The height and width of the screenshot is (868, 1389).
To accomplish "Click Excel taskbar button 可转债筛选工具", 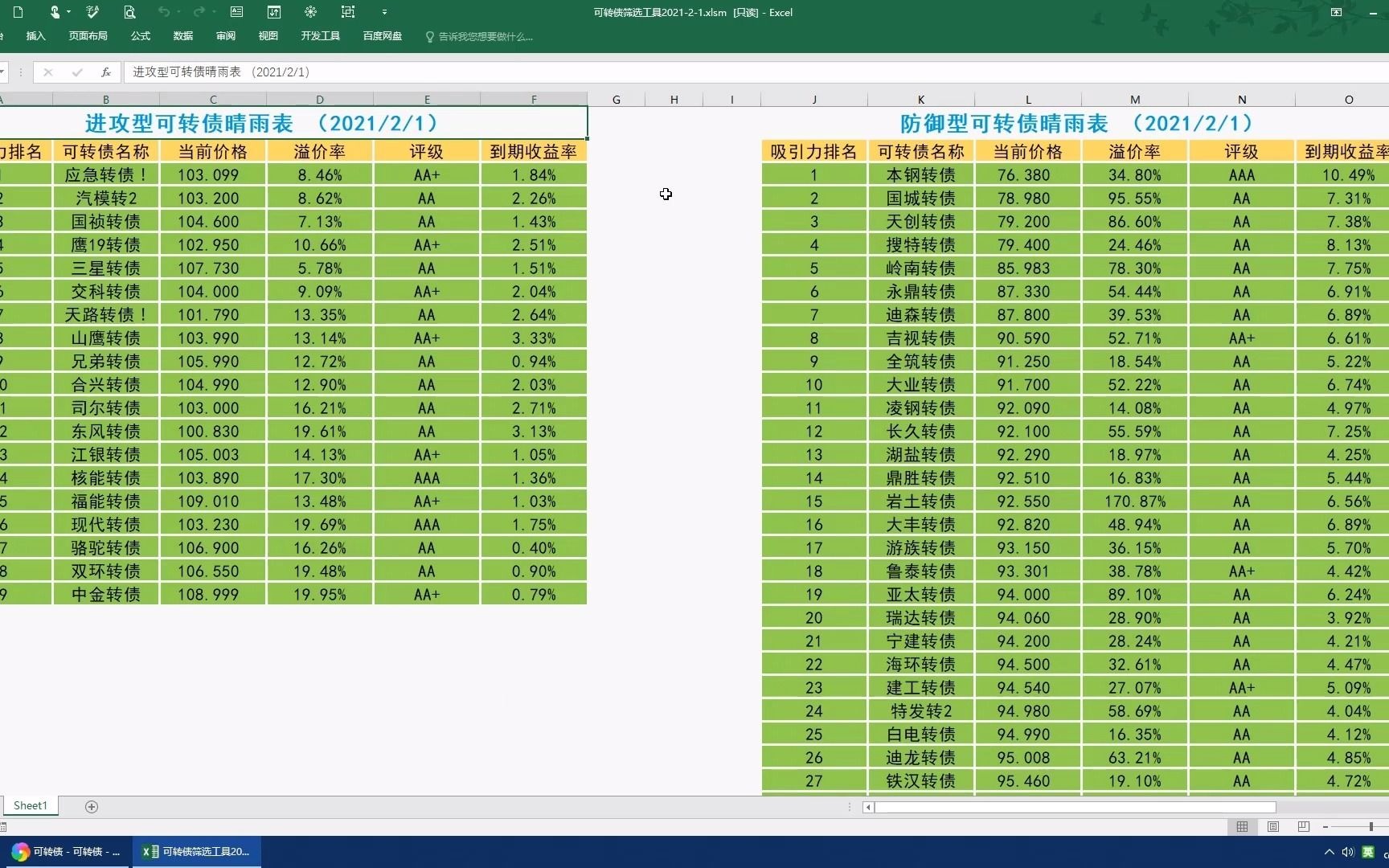I will pos(196,851).
